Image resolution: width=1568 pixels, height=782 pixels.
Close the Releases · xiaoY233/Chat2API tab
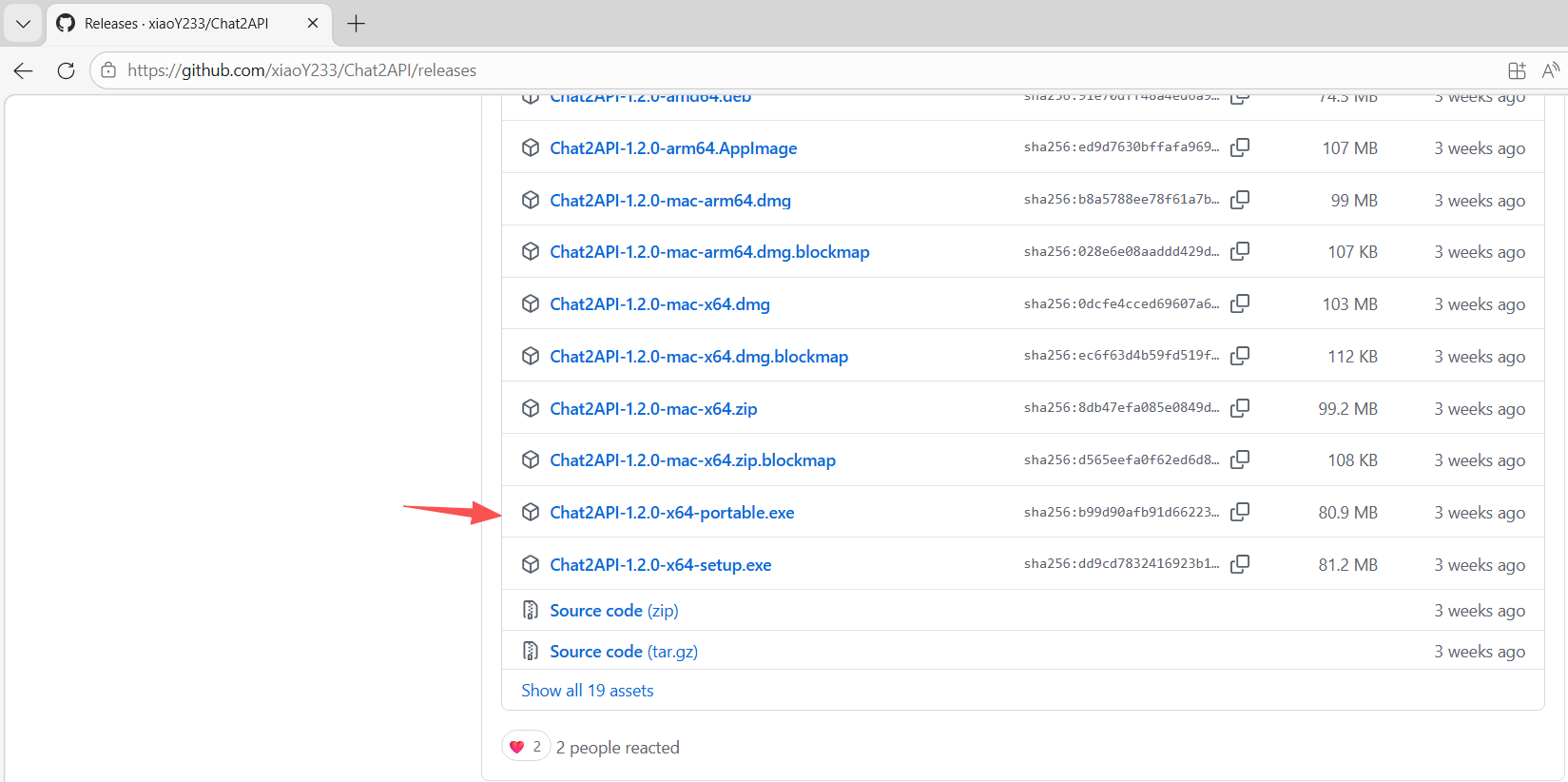[313, 24]
